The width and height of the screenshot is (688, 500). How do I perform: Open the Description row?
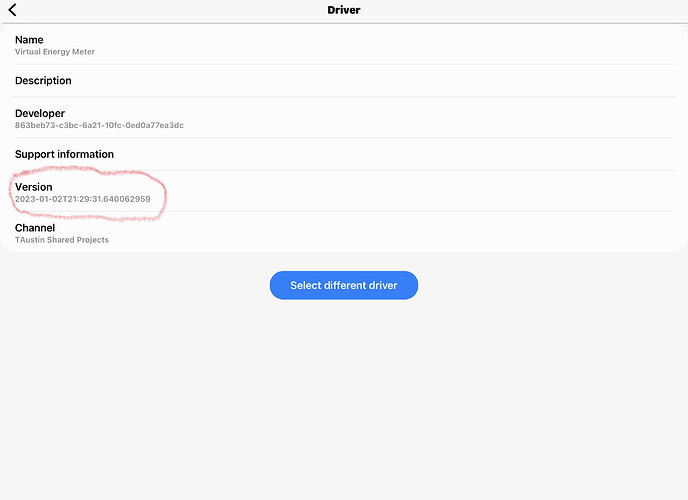pyautogui.click(x=344, y=81)
